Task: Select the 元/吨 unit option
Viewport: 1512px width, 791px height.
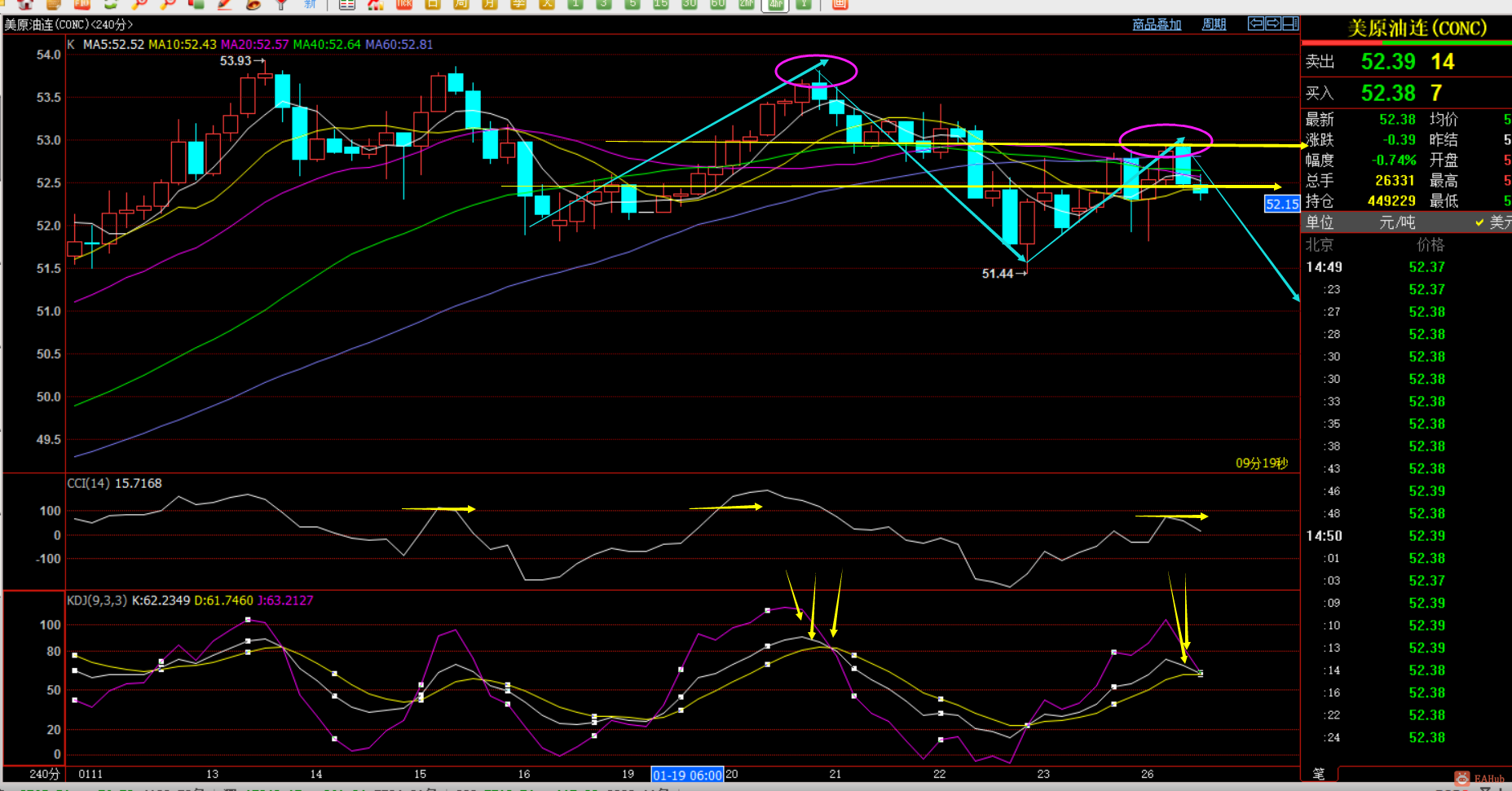Action: 1397,222
